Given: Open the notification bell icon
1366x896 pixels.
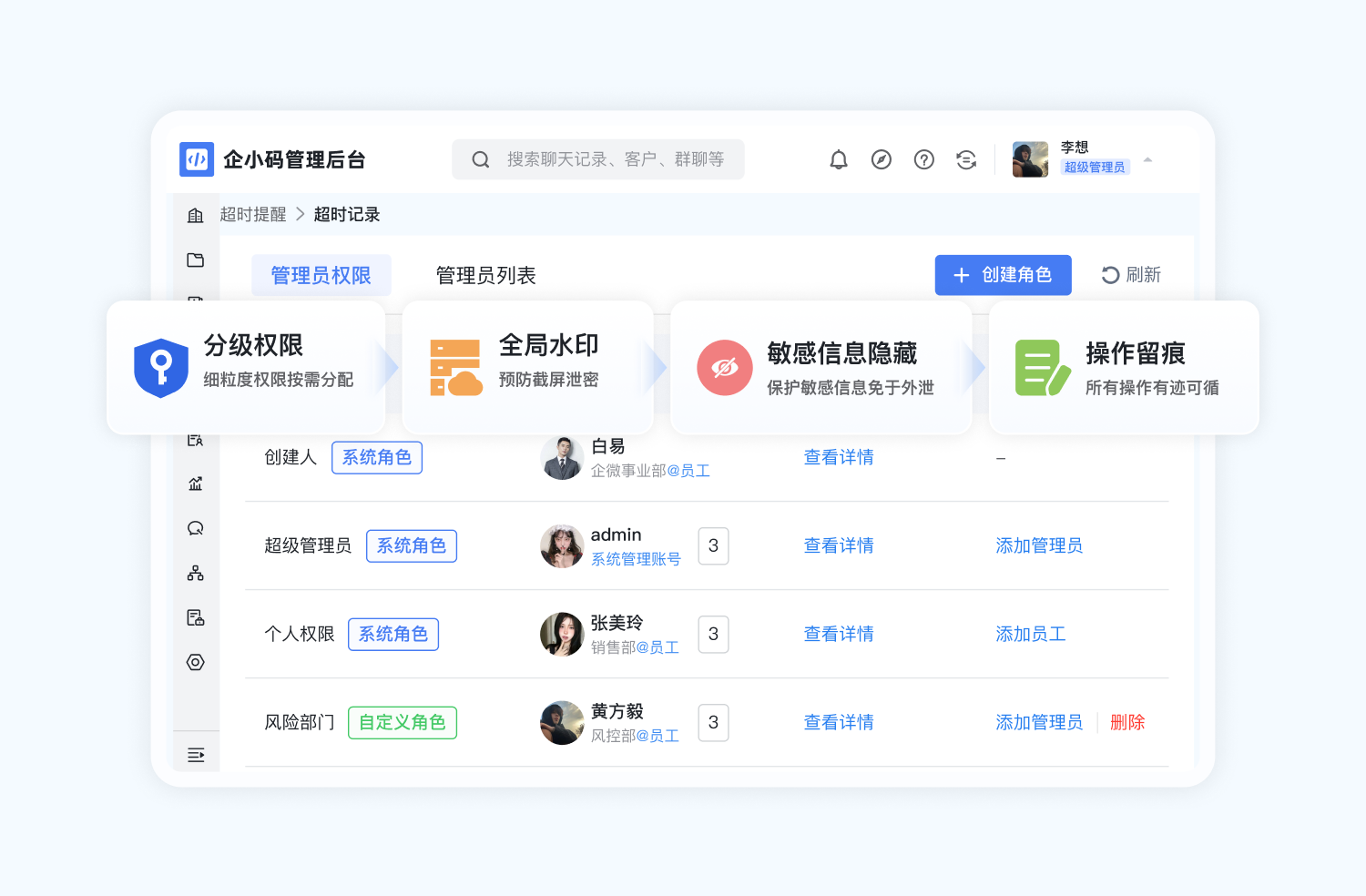Looking at the screenshot, I should pos(839,159).
